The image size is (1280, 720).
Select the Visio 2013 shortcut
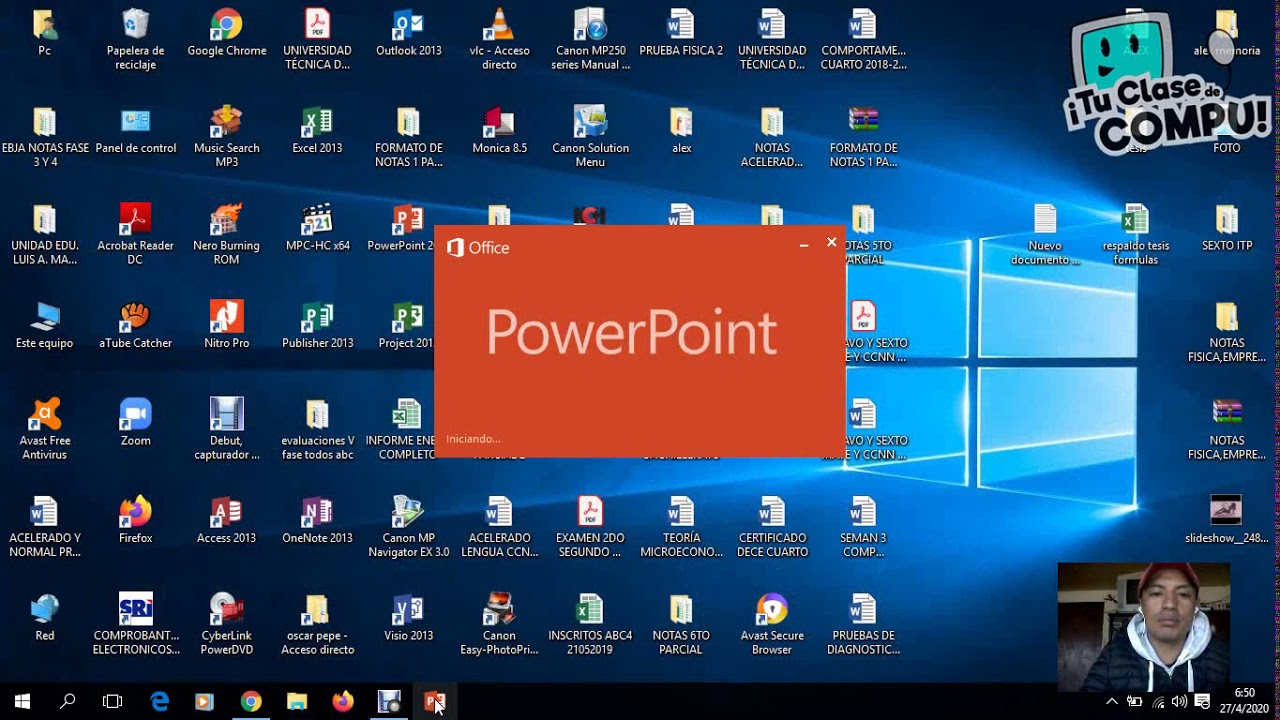[408, 618]
